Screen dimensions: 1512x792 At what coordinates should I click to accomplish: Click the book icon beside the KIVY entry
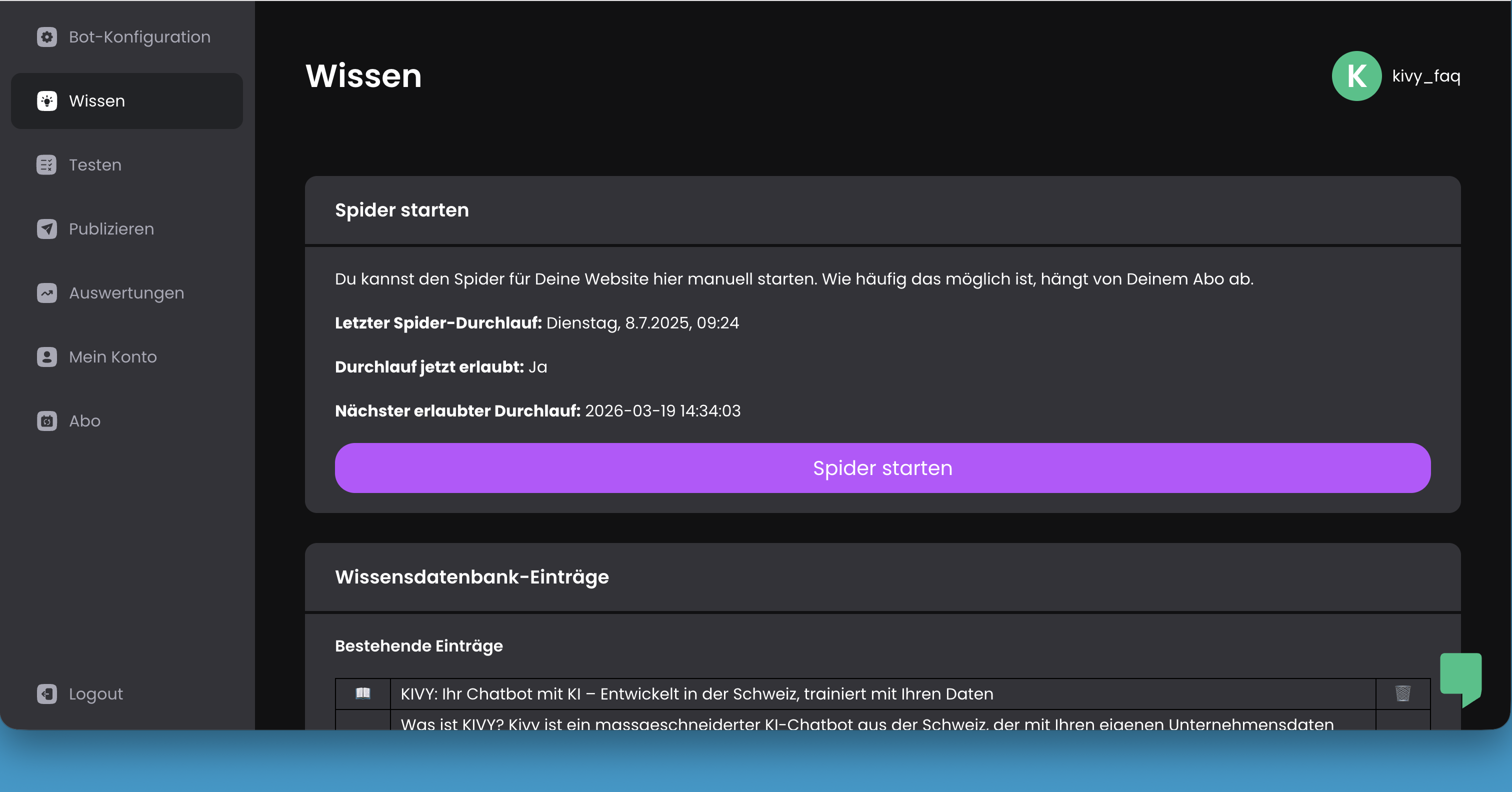362,694
